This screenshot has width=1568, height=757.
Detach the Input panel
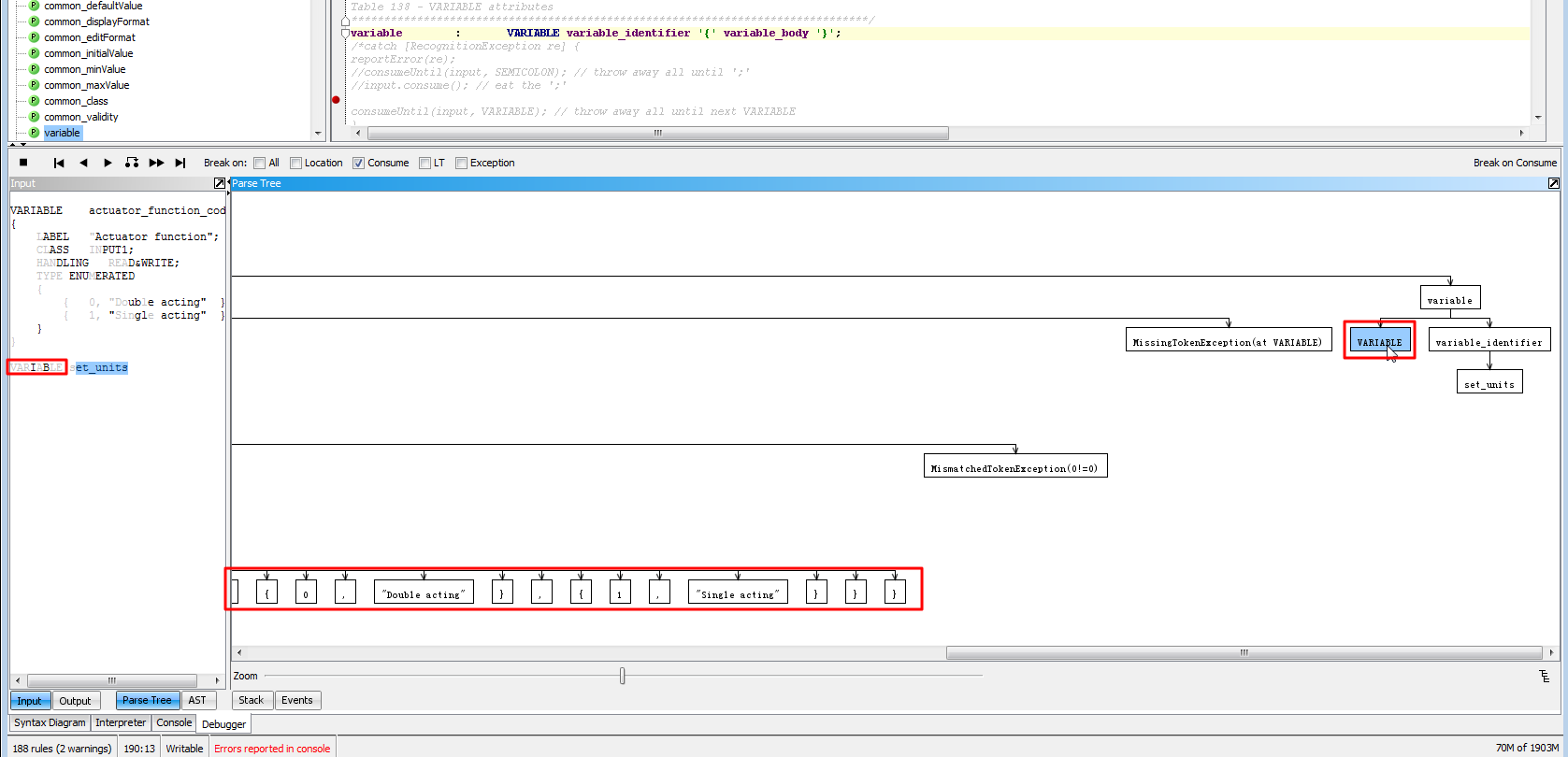tap(220, 183)
